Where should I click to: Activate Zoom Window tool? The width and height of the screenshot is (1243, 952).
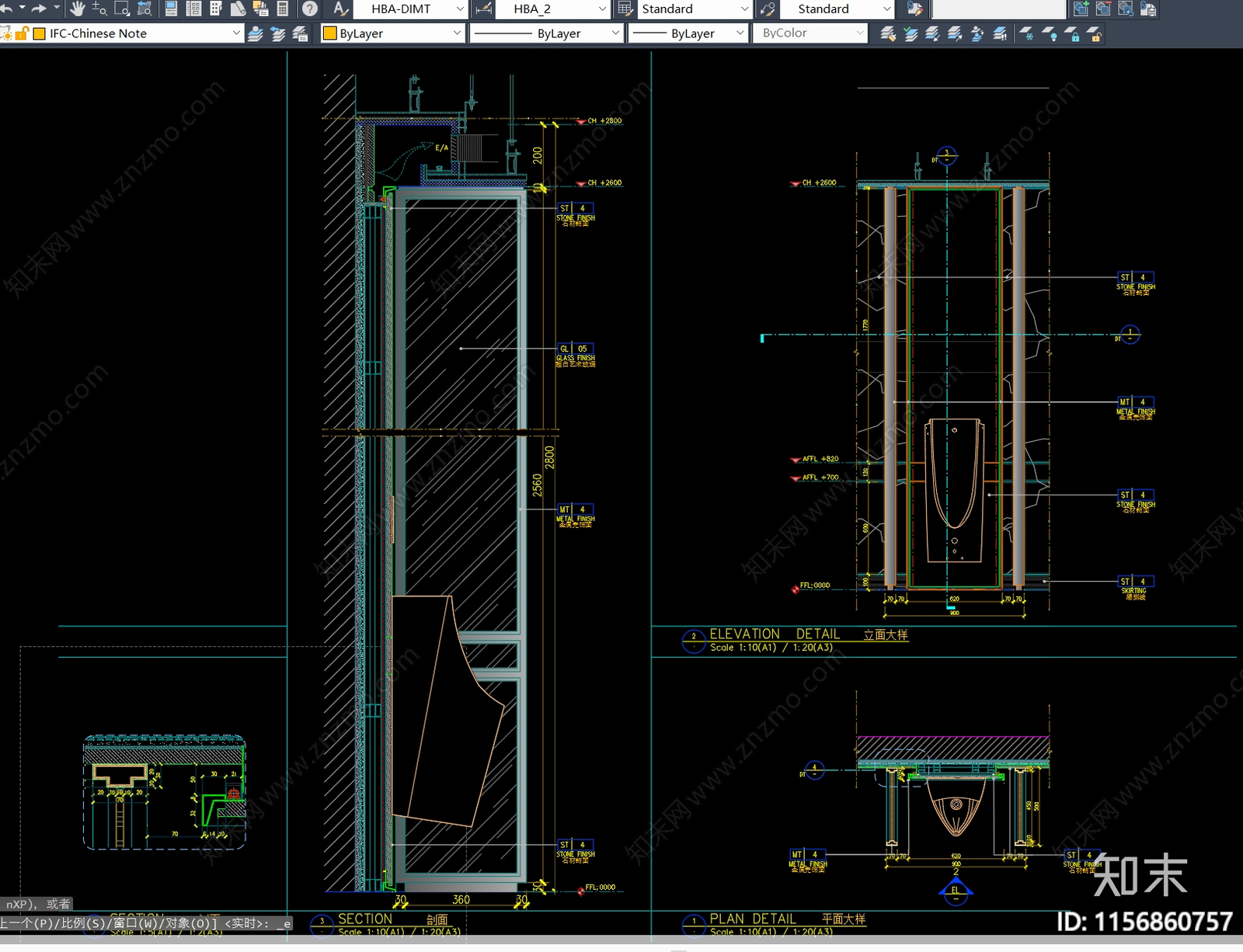coord(122,9)
